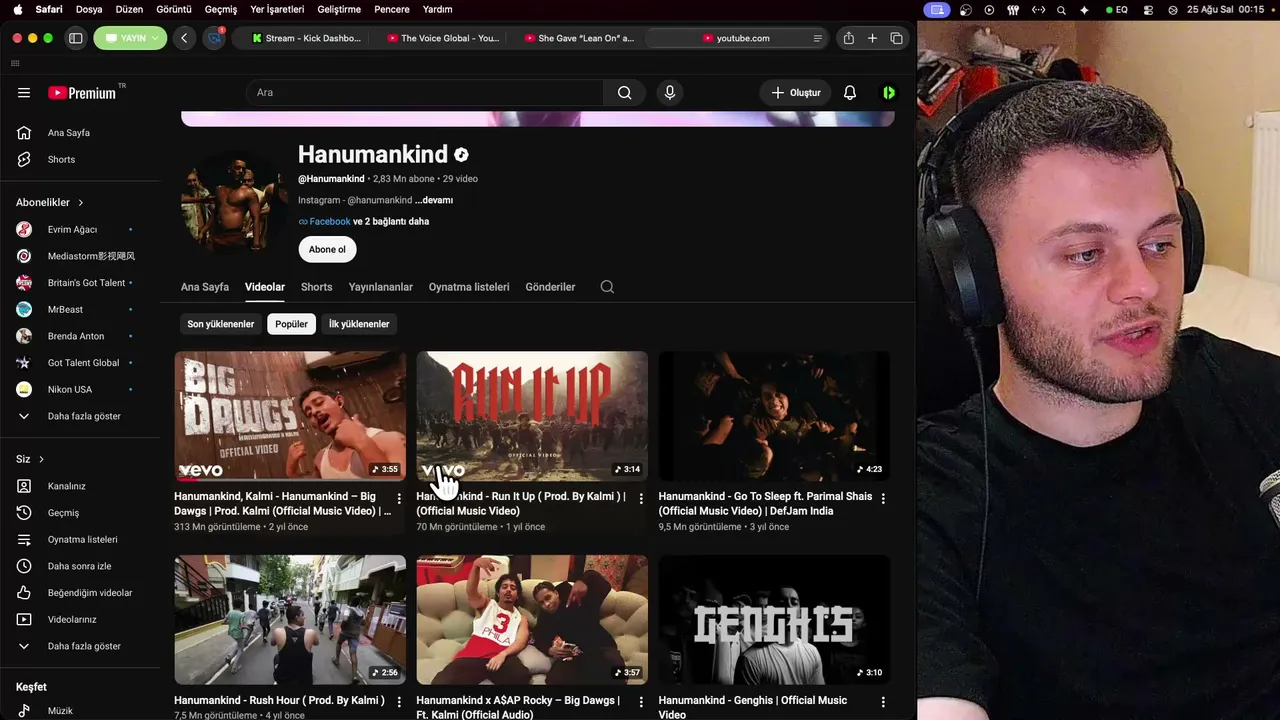Switch to the Gönderiler channel tab
The height and width of the screenshot is (720, 1280).
click(x=550, y=287)
